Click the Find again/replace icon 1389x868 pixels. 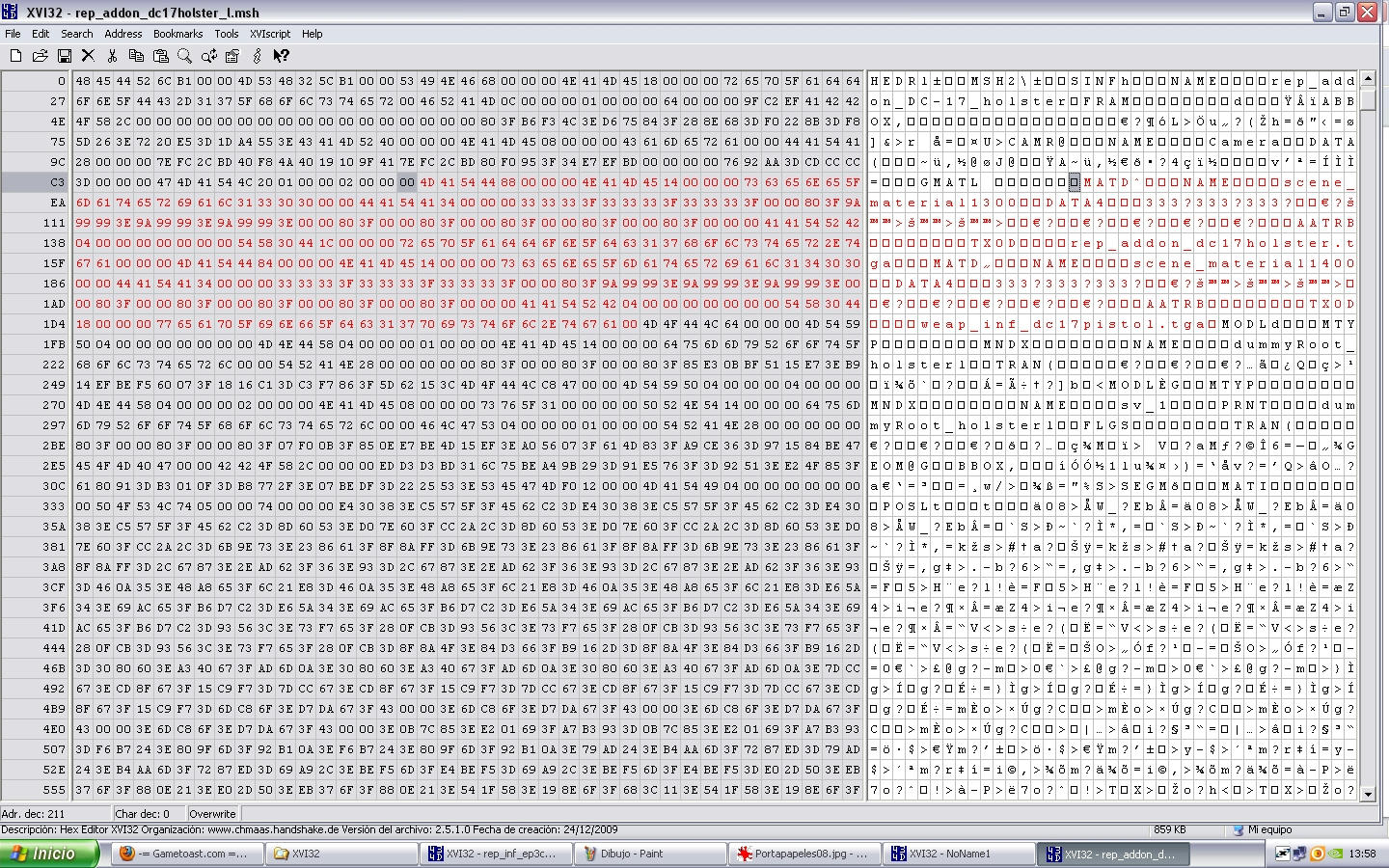(208, 56)
